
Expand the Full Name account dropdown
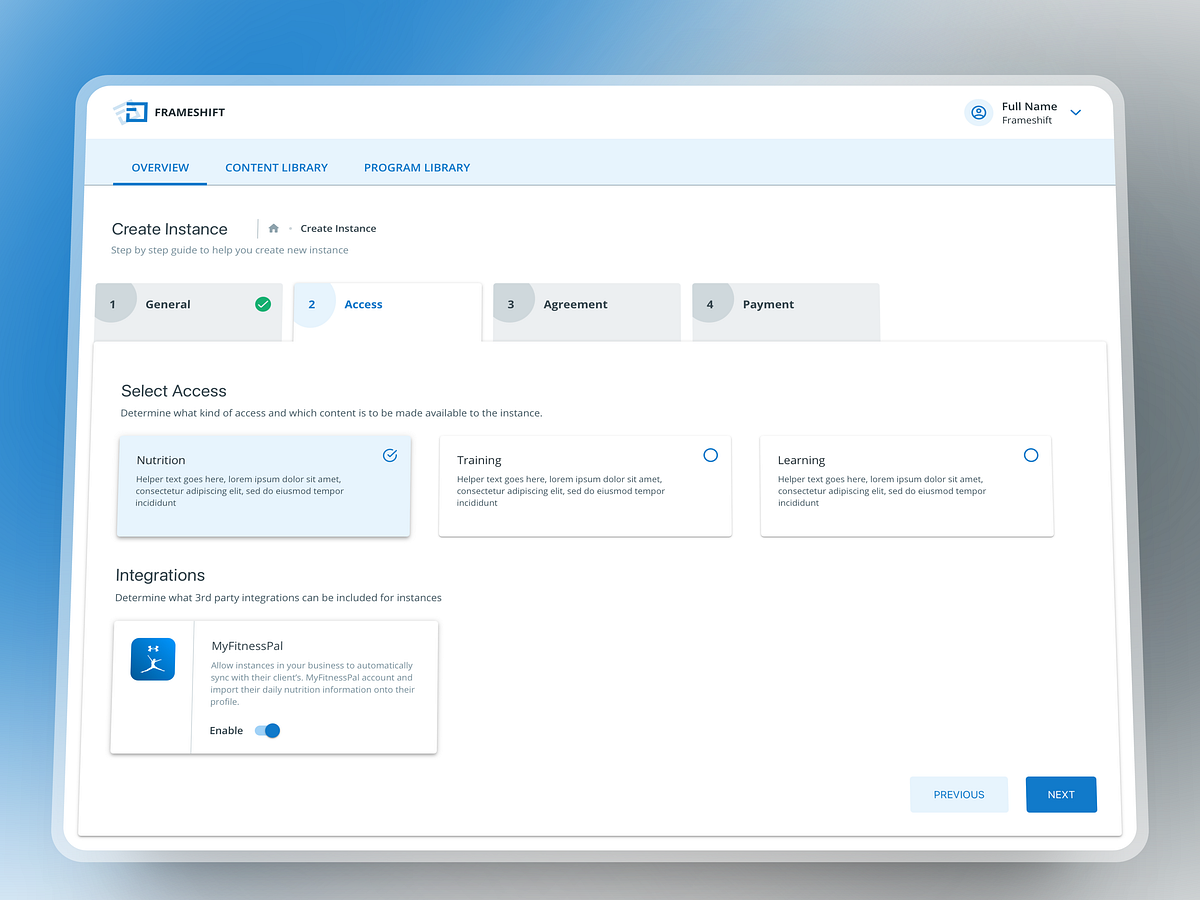tap(1076, 112)
